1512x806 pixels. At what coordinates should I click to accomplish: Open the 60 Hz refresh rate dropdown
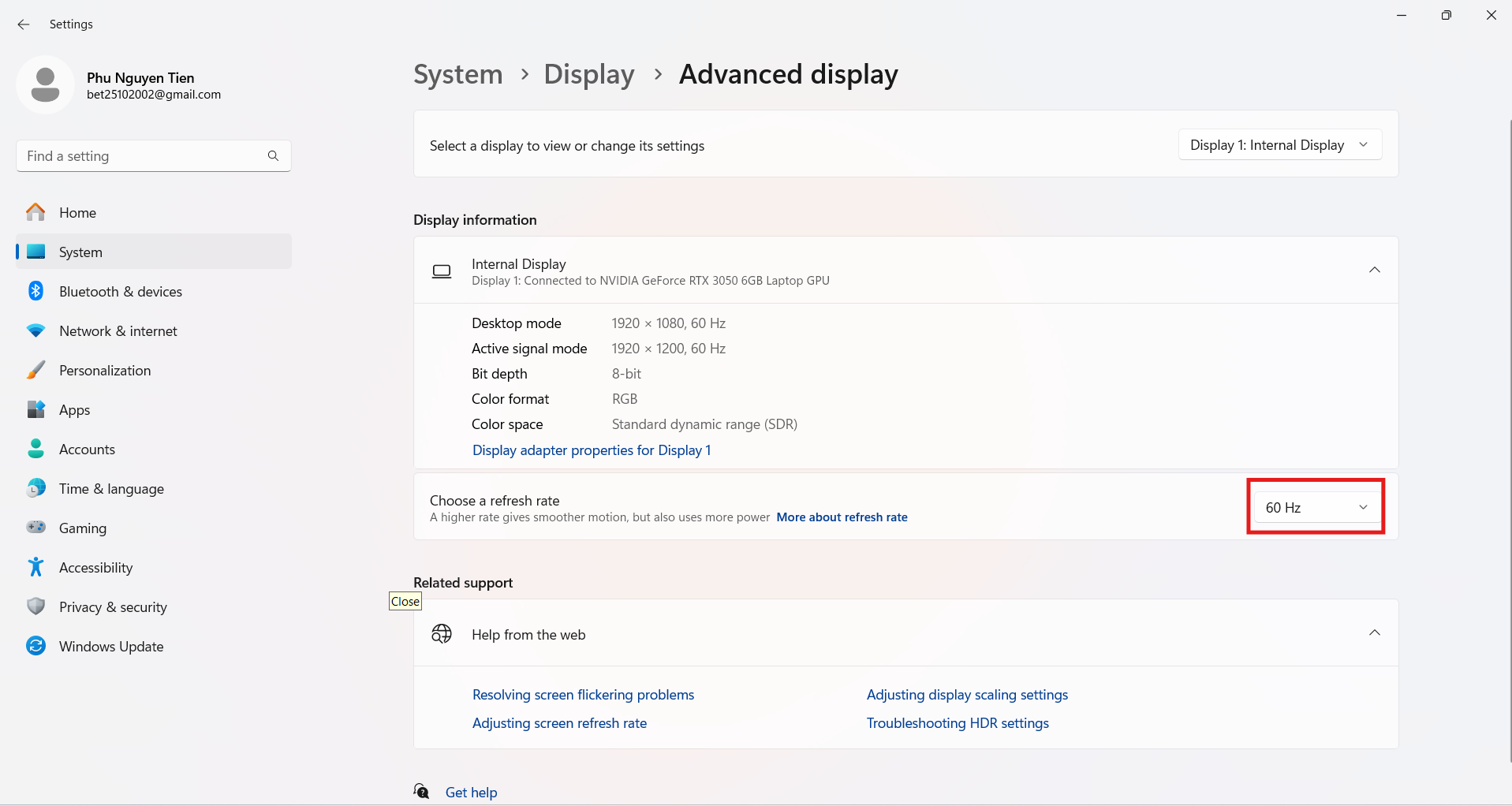(1316, 507)
